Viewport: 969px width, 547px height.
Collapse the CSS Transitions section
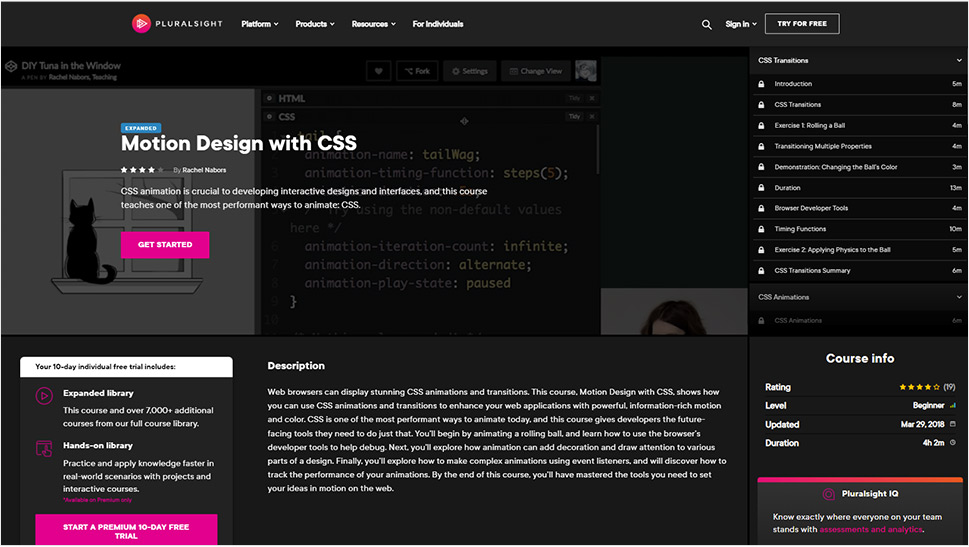(958, 61)
